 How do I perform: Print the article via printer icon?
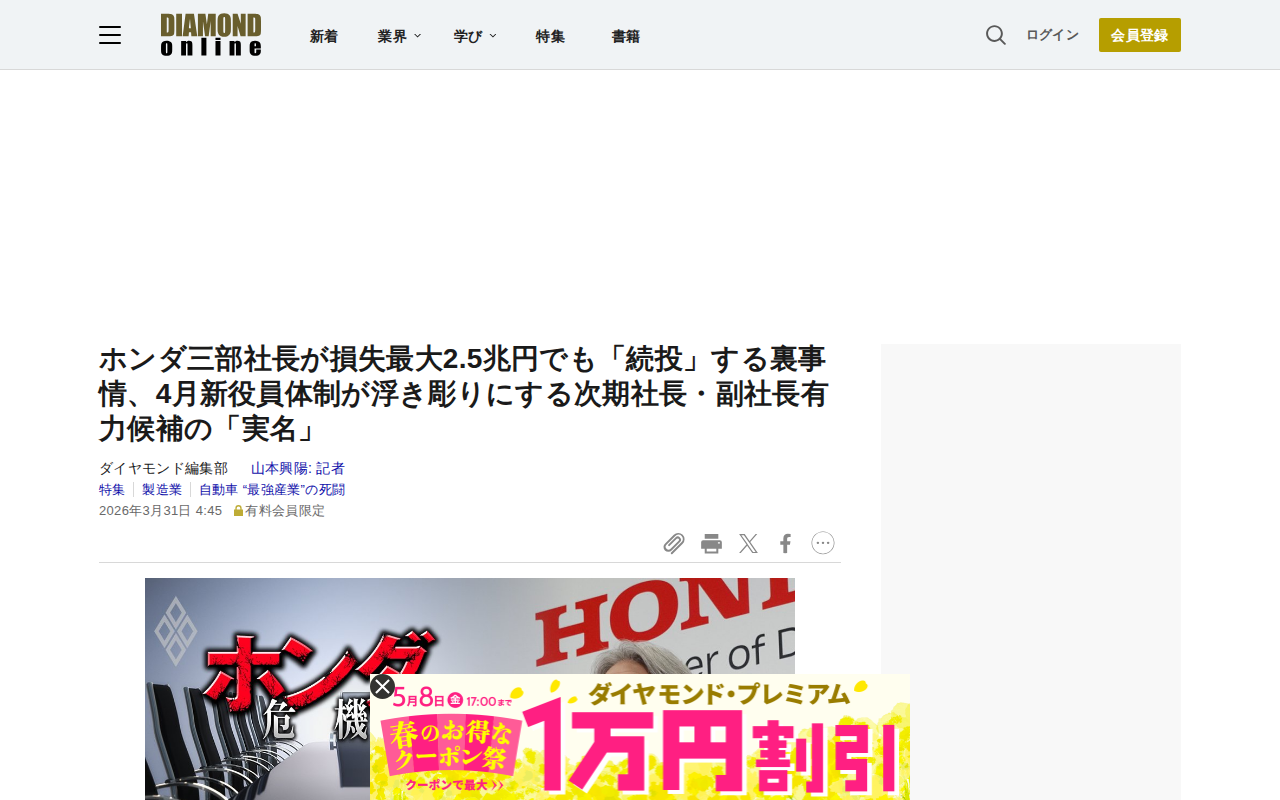(x=711, y=543)
